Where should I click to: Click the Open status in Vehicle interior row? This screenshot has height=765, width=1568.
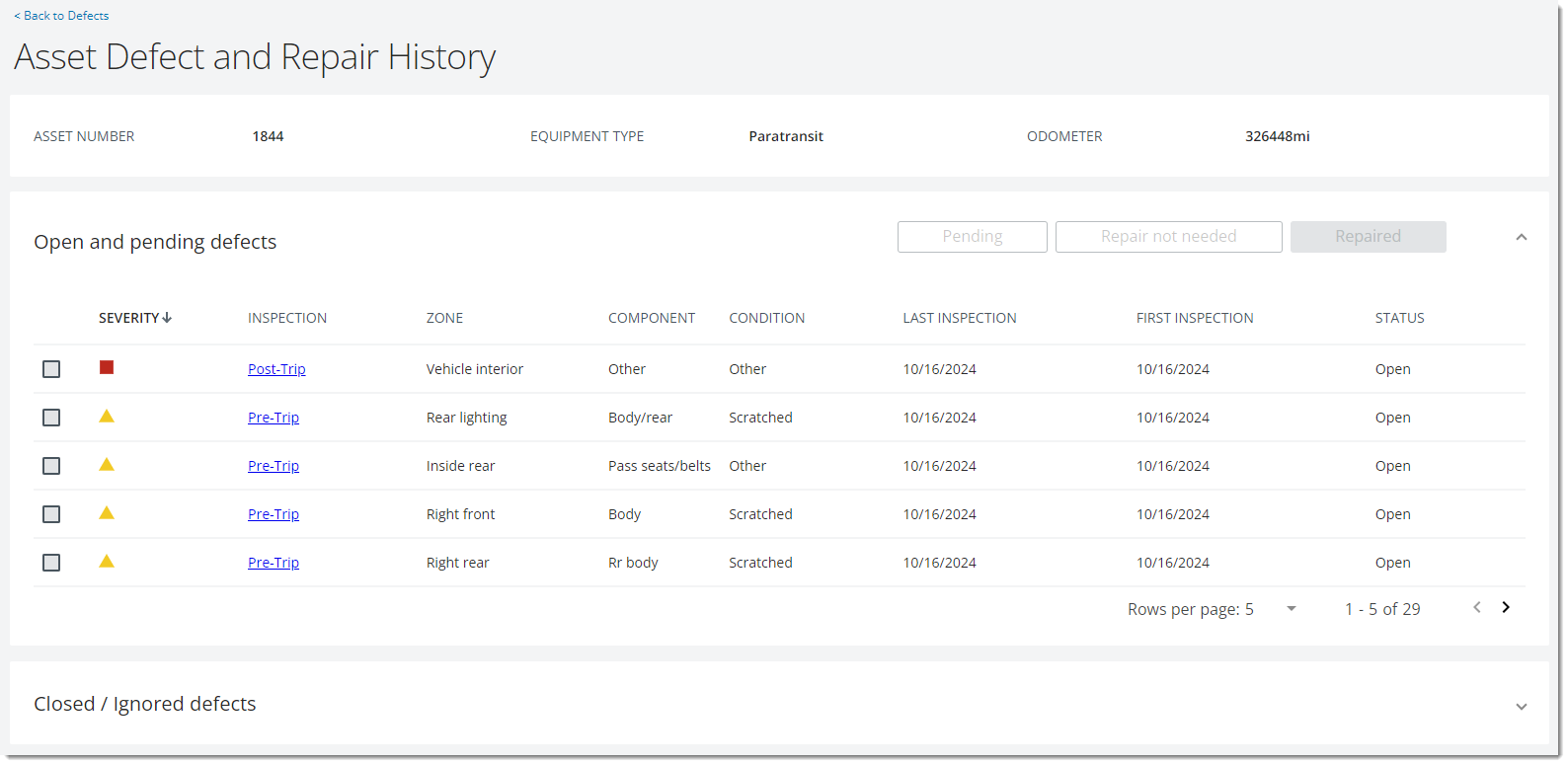coord(1393,369)
